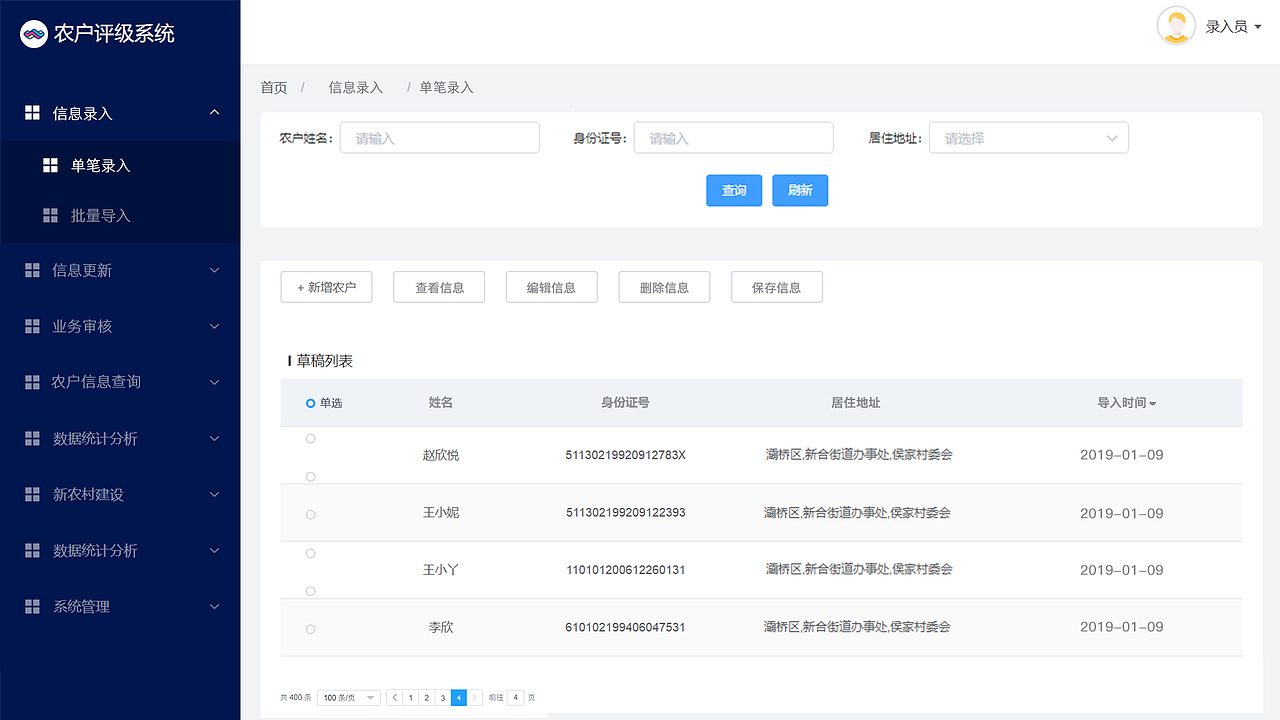Screen dimensions: 1280x720
Task: Click the 业务审核 icon in sidebar
Action: point(33,325)
